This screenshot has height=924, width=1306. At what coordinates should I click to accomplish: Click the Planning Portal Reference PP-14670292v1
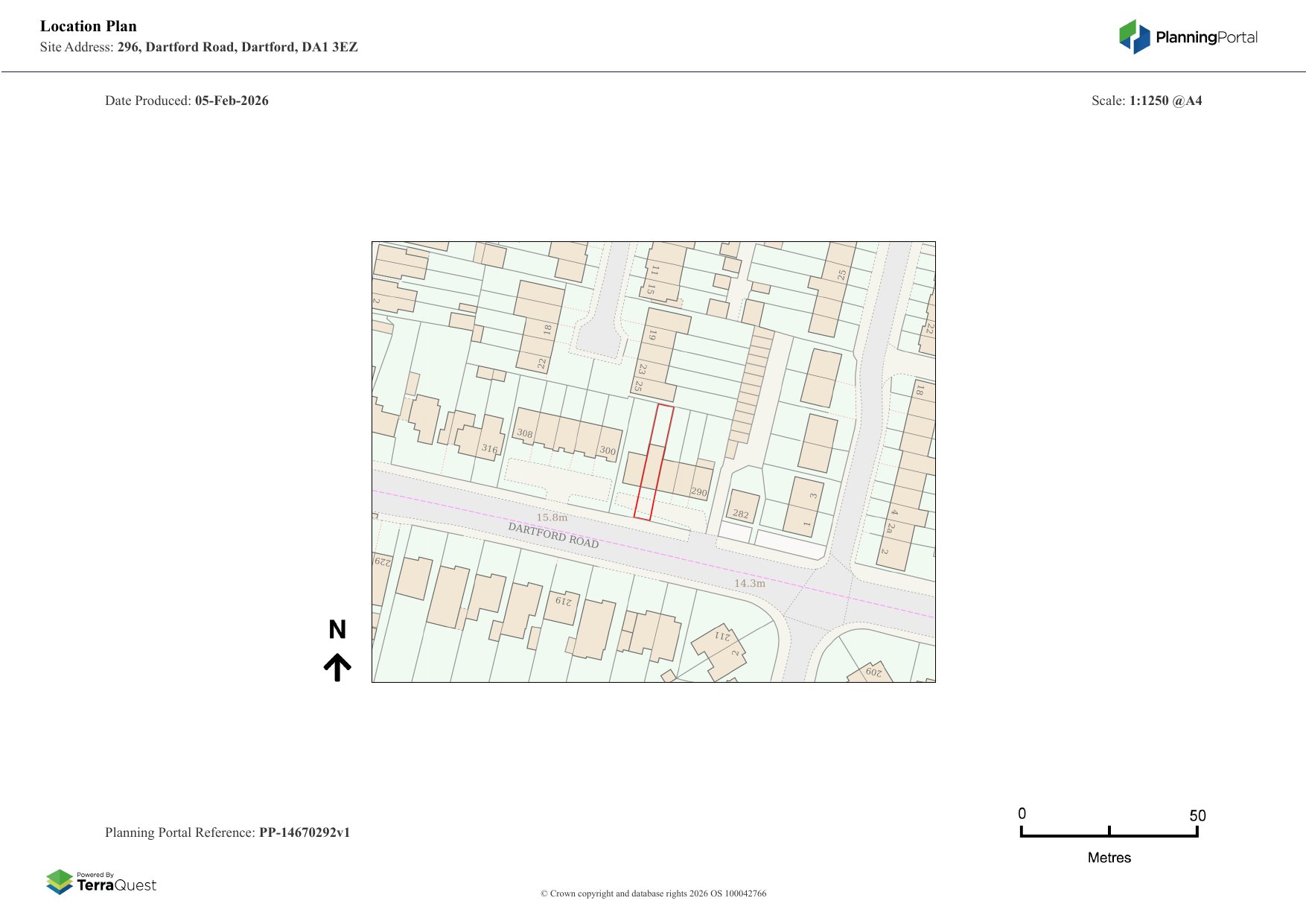228,832
